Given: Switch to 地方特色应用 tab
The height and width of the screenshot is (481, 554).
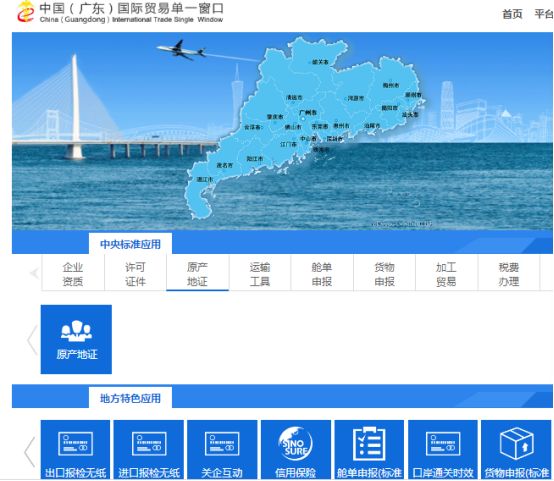Looking at the screenshot, I should point(130,398).
